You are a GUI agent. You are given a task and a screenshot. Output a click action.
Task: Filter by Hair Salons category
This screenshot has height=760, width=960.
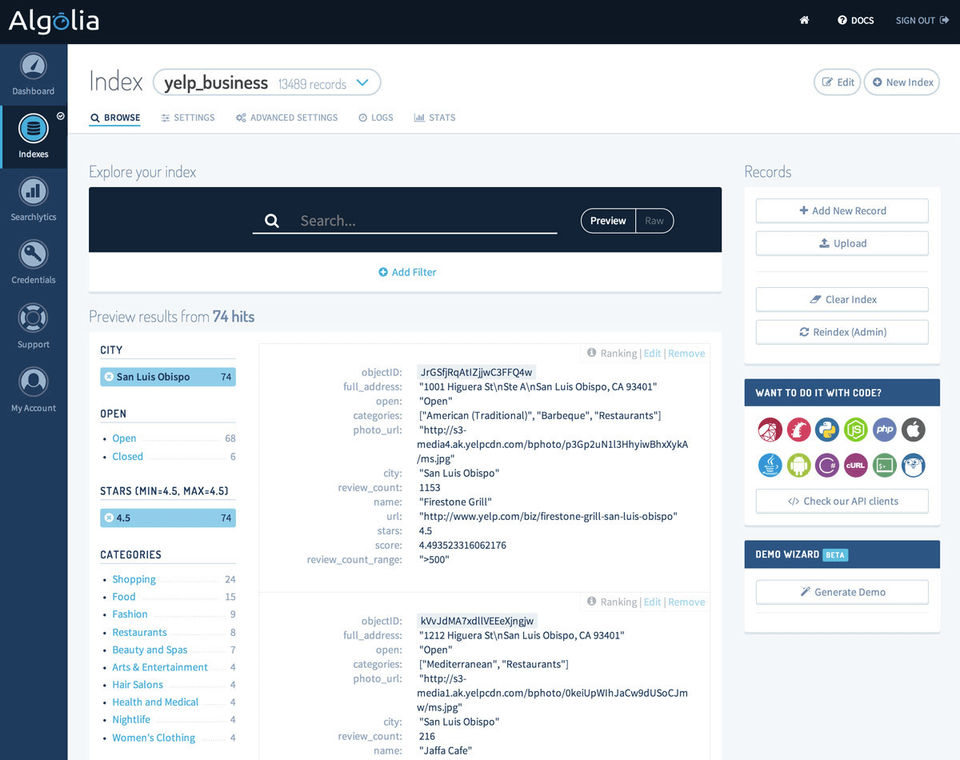click(138, 685)
